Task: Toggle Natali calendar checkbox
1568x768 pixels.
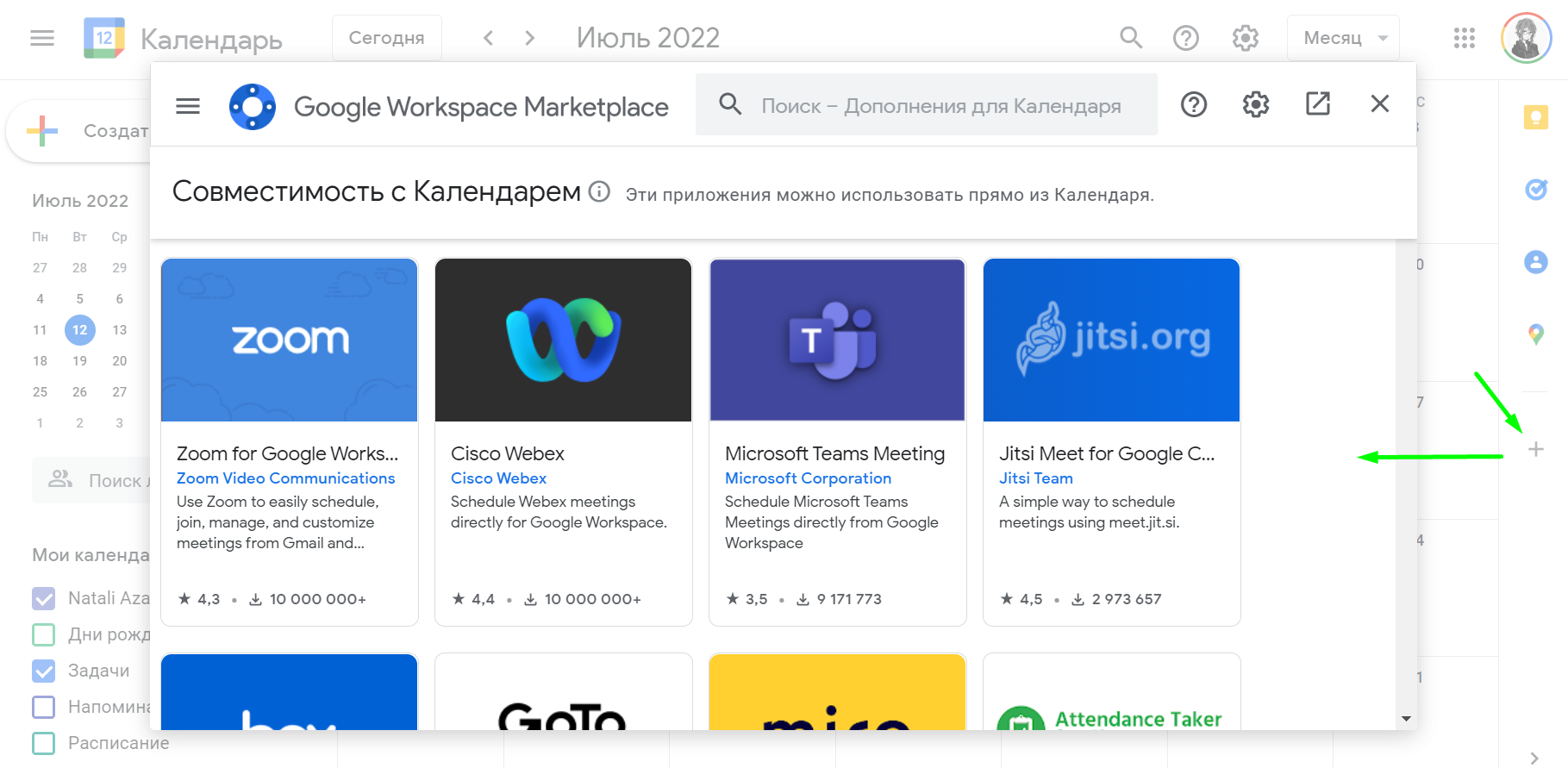Action: click(x=44, y=598)
